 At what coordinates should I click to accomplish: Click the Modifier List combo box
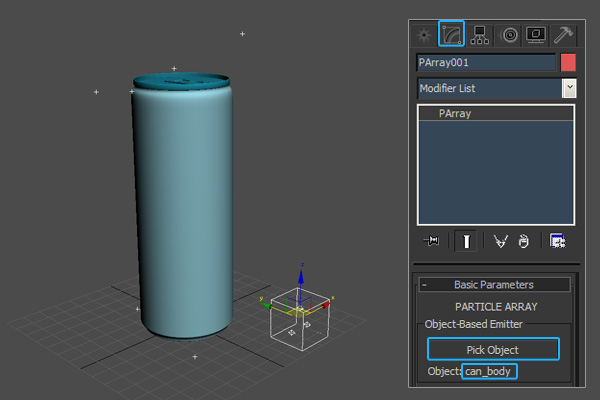click(x=488, y=88)
